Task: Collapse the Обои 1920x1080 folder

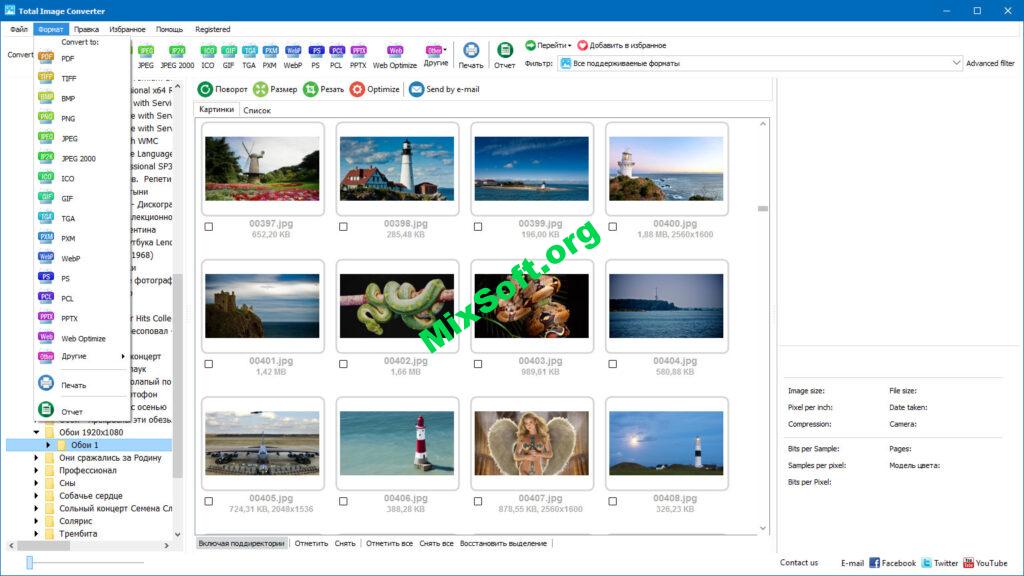Action: click(37, 432)
